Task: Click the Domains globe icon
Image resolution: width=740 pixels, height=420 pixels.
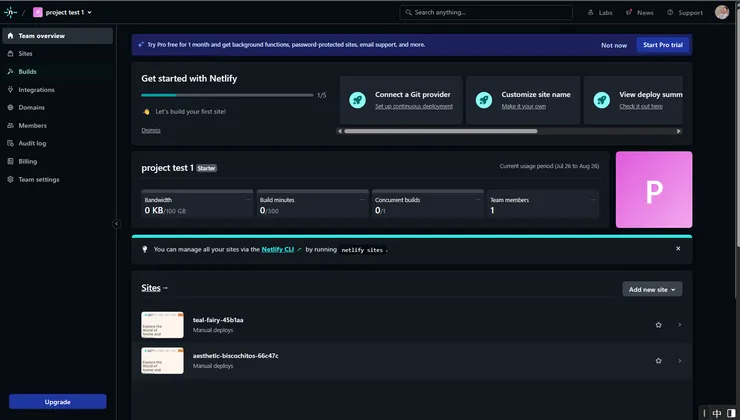Action: coord(10,107)
